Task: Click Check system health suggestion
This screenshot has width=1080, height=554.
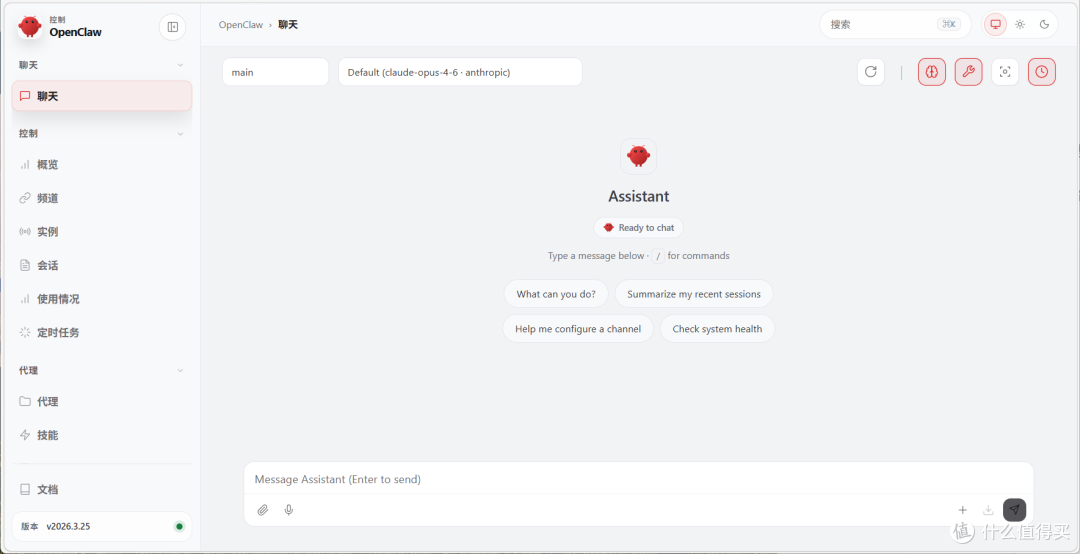Action: click(x=717, y=329)
